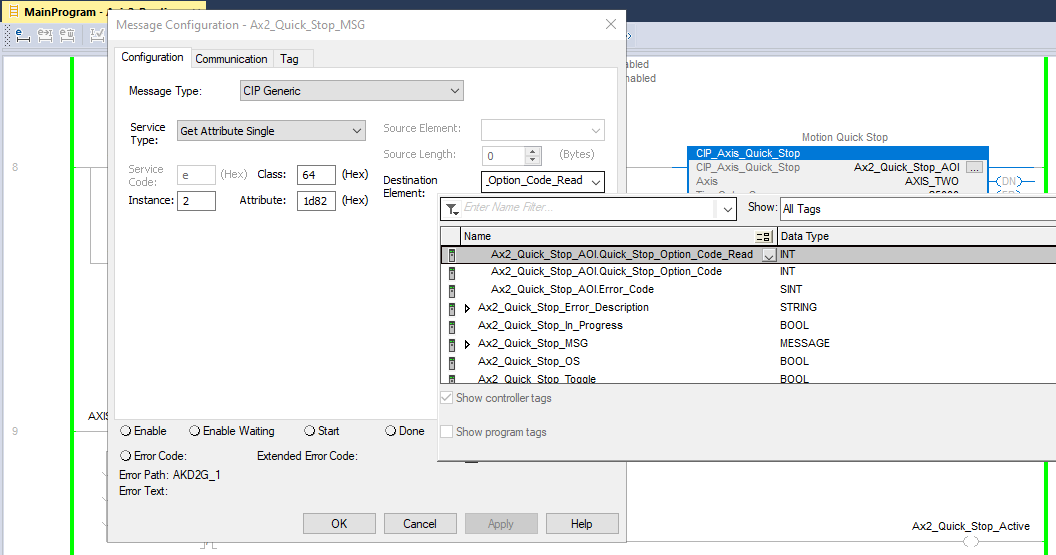This screenshot has width=1056, height=555.
Task: Click the Done status indicator
Action: point(391,430)
